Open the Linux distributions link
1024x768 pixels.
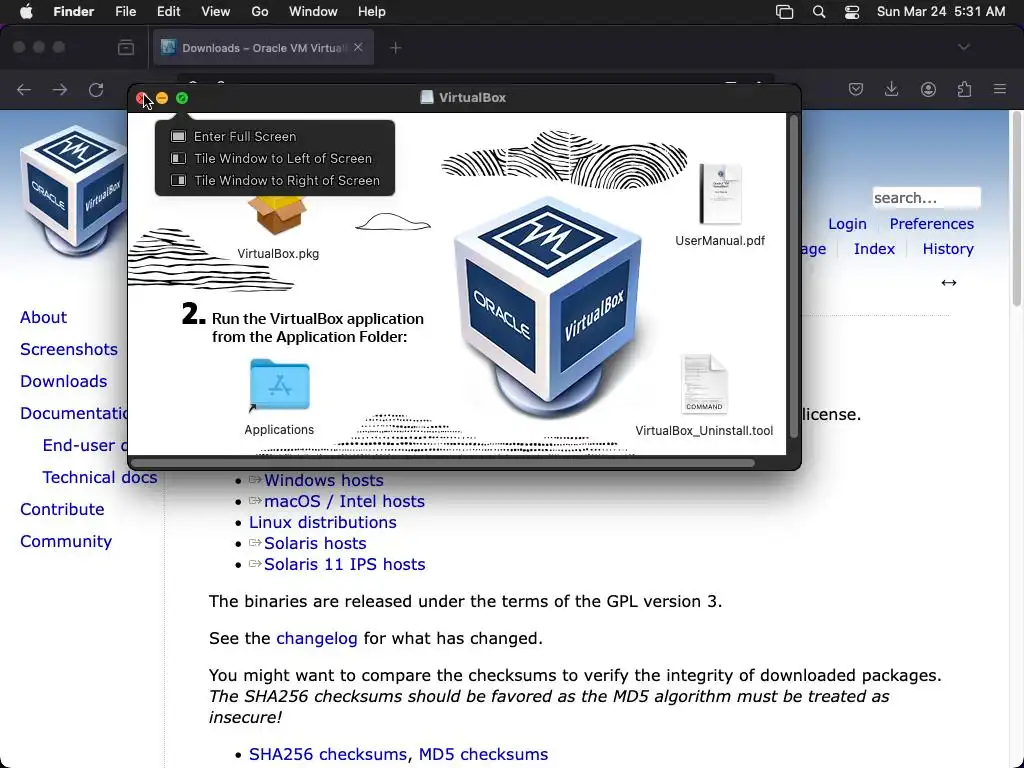tap(323, 522)
